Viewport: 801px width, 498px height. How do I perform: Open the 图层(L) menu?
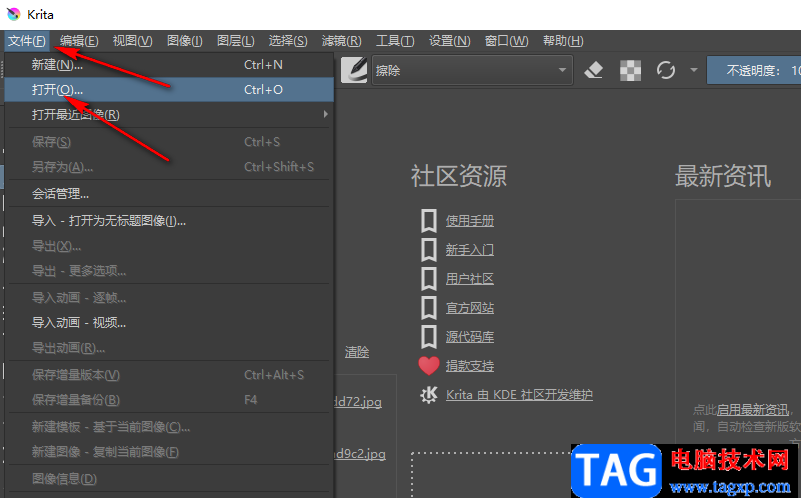[x=235, y=41]
